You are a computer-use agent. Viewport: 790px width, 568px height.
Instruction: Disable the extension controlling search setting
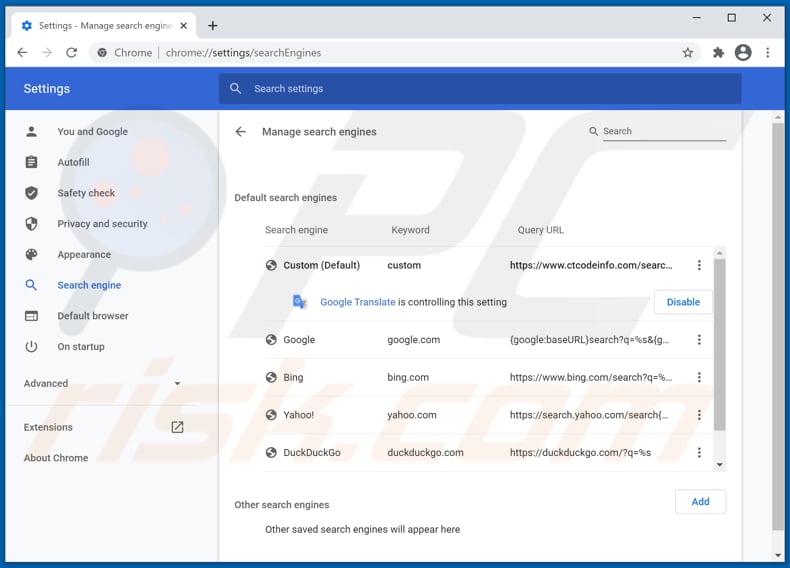(x=683, y=302)
